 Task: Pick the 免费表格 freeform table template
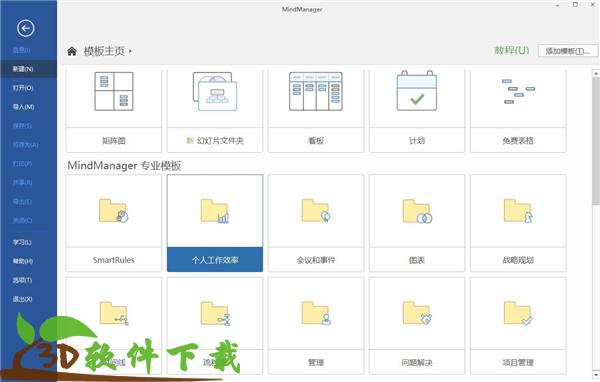click(518, 111)
